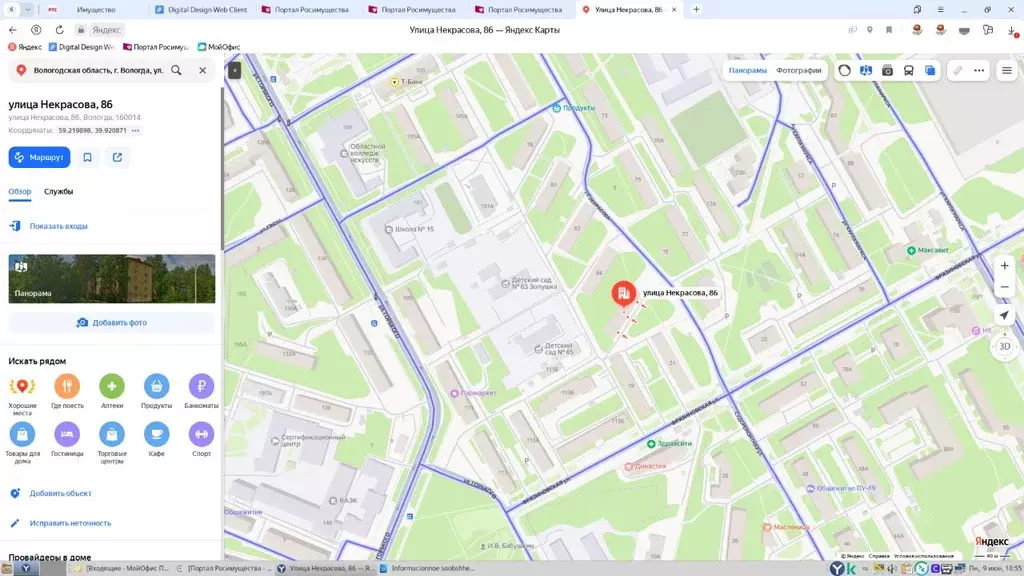1024x576 pixels.
Task: Toggle the public transport bus layer
Action: [x=908, y=71]
